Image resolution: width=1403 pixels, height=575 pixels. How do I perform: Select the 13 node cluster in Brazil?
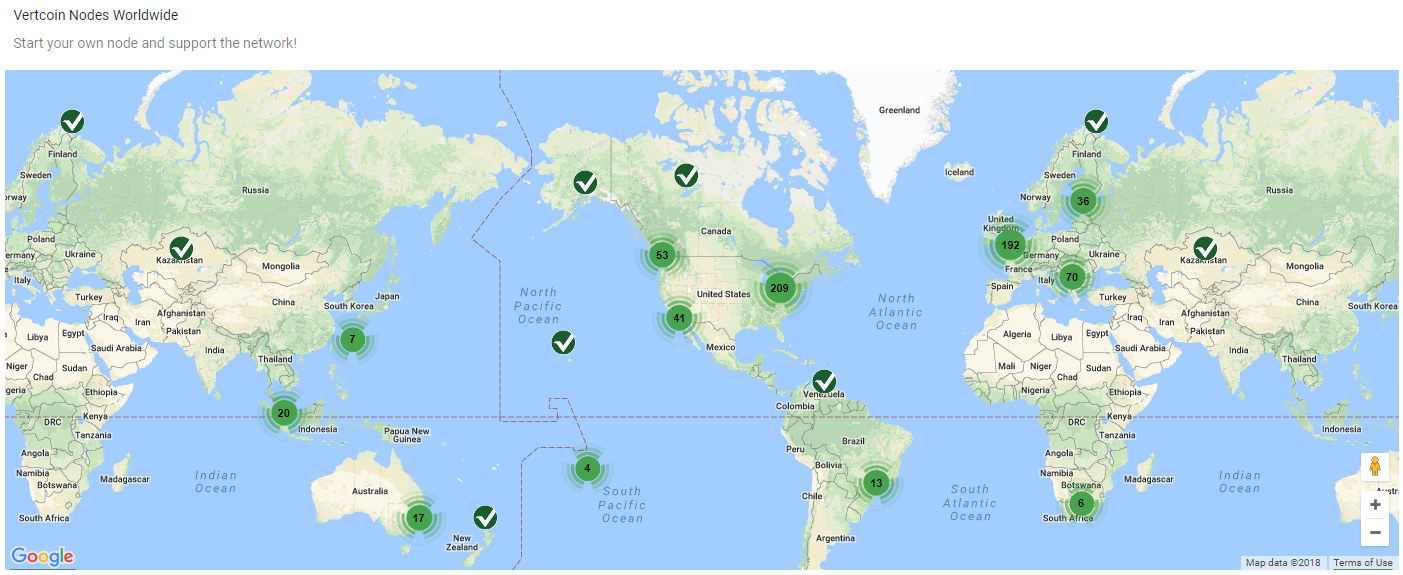876,483
